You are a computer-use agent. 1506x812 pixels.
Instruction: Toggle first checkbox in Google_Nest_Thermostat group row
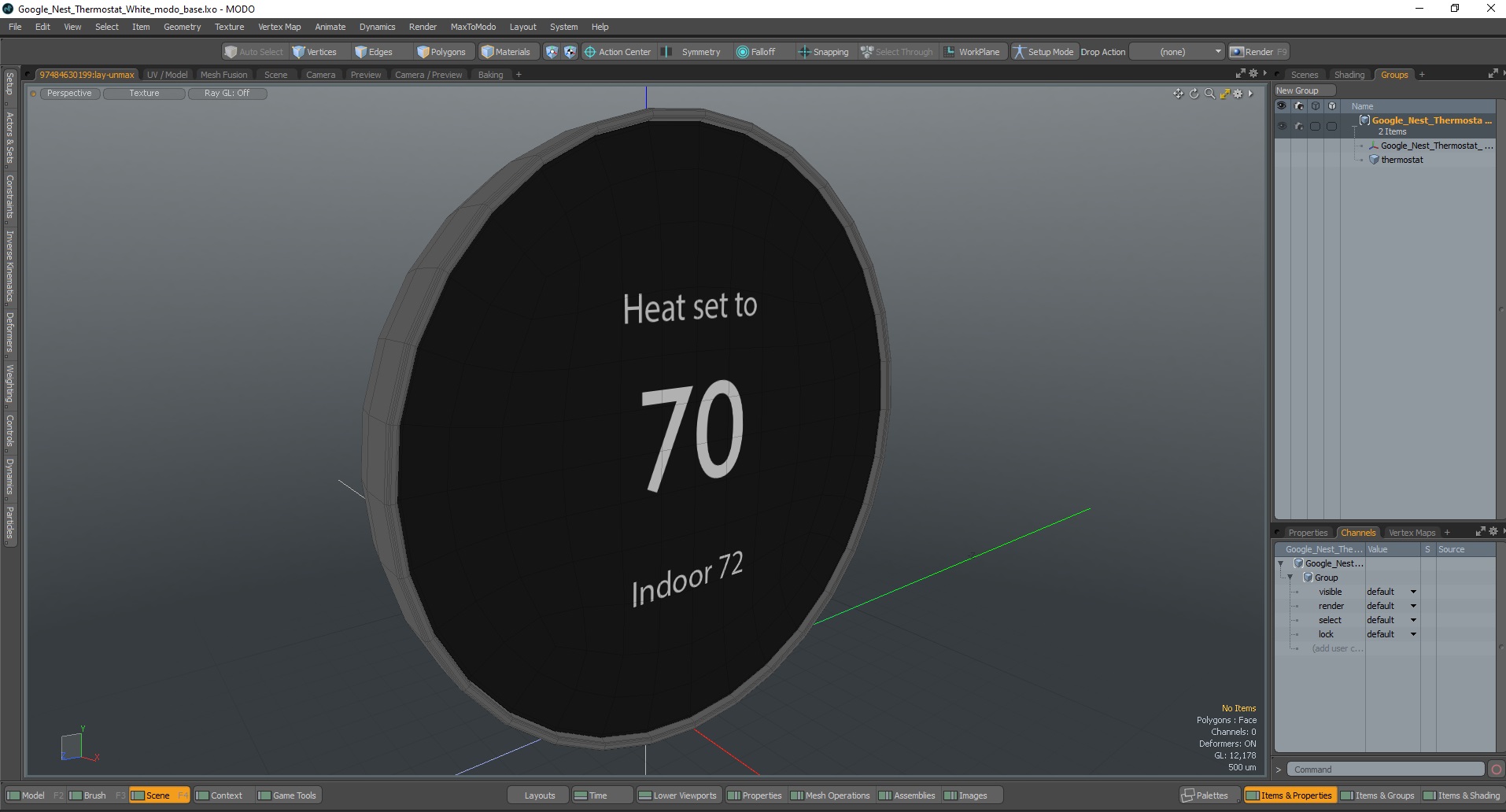1315,126
